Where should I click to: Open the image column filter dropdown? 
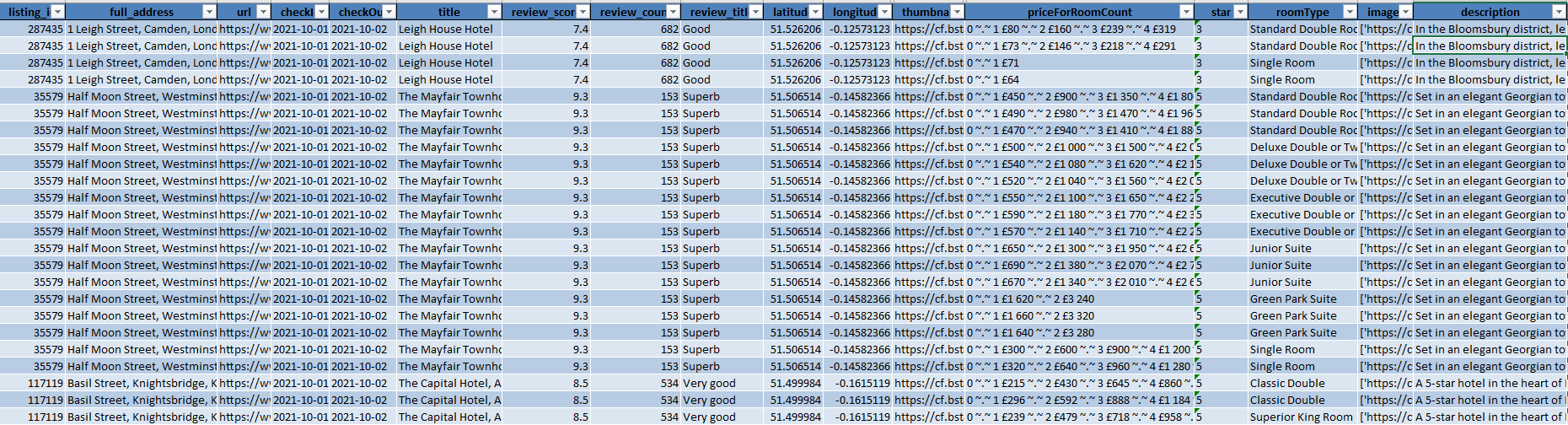pos(1405,12)
